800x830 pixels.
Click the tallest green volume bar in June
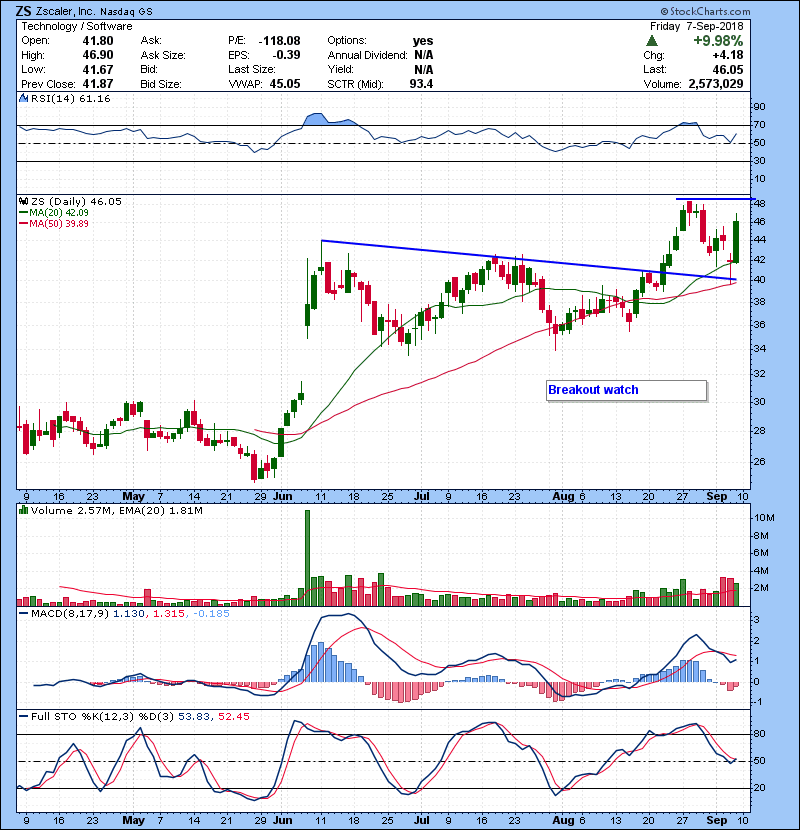tap(308, 558)
